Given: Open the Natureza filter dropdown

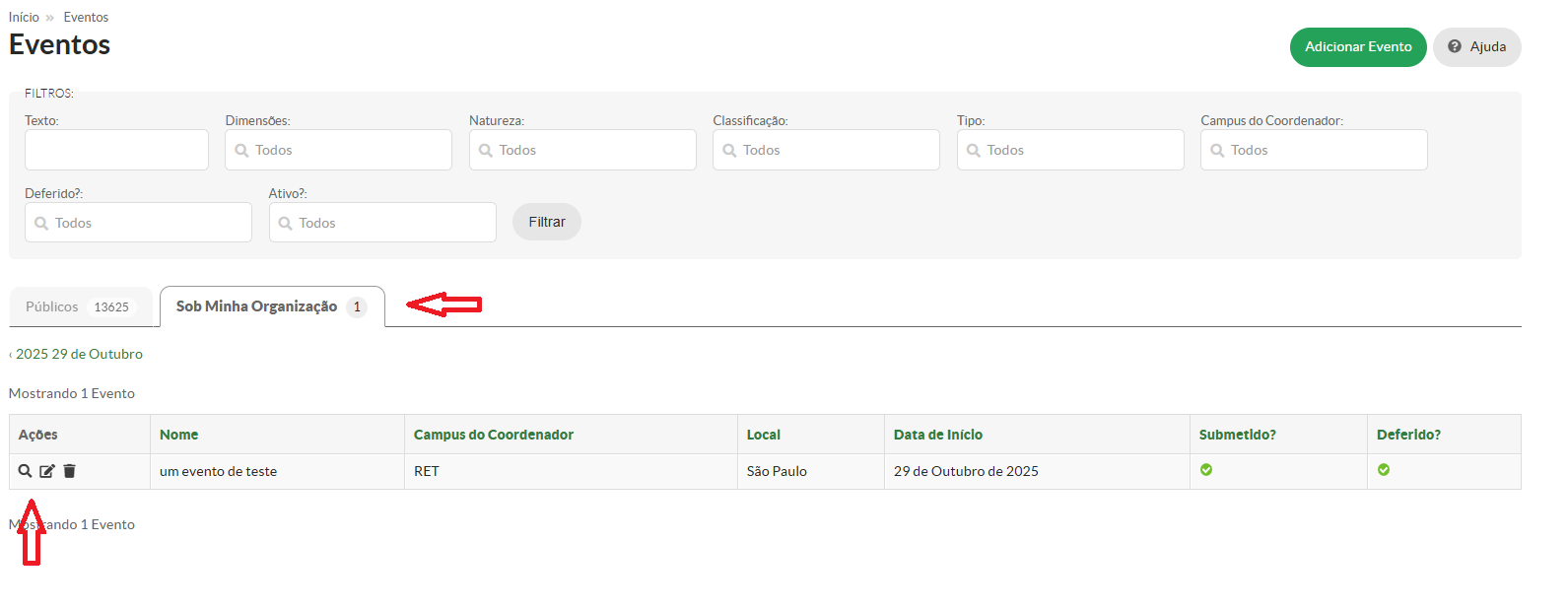Looking at the screenshot, I should [x=582, y=150].
